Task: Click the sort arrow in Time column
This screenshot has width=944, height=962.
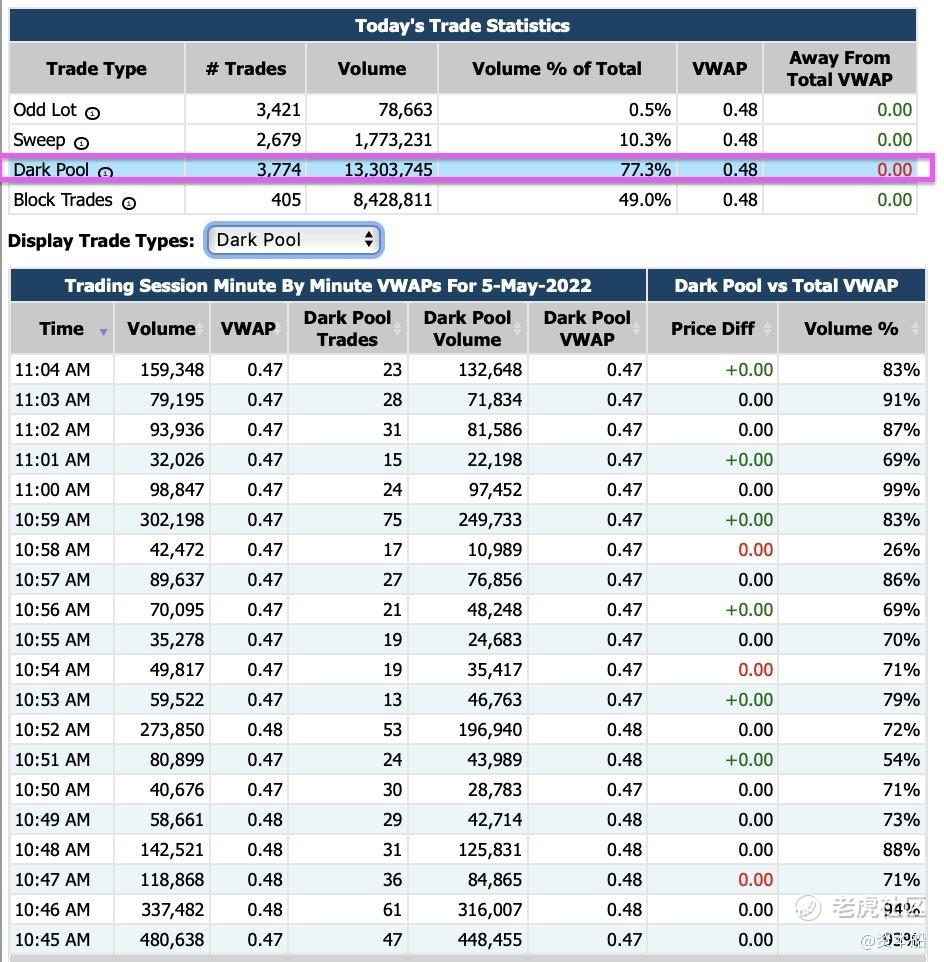Action: (103, 331)
